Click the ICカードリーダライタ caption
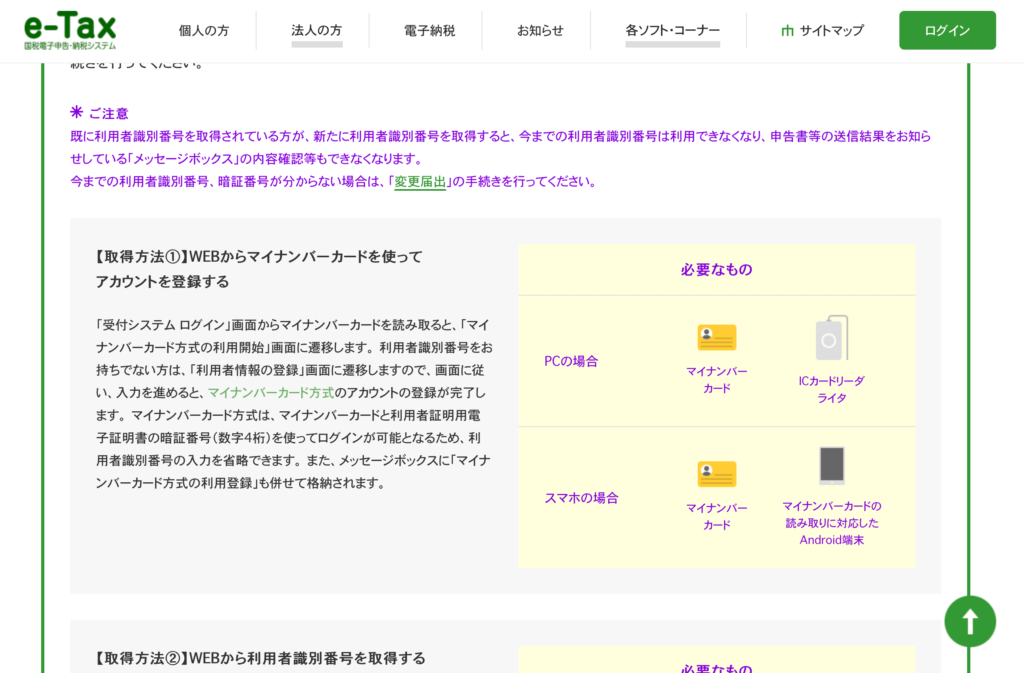The image size is (1024, 673). click(831, 390)
